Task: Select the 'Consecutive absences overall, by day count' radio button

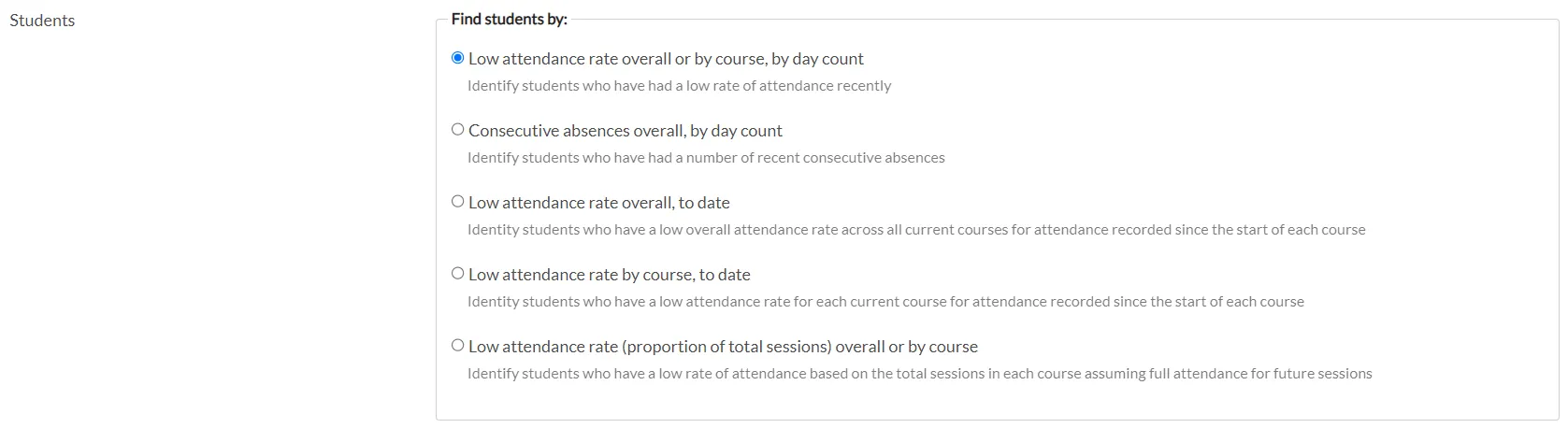Action: 457,130
